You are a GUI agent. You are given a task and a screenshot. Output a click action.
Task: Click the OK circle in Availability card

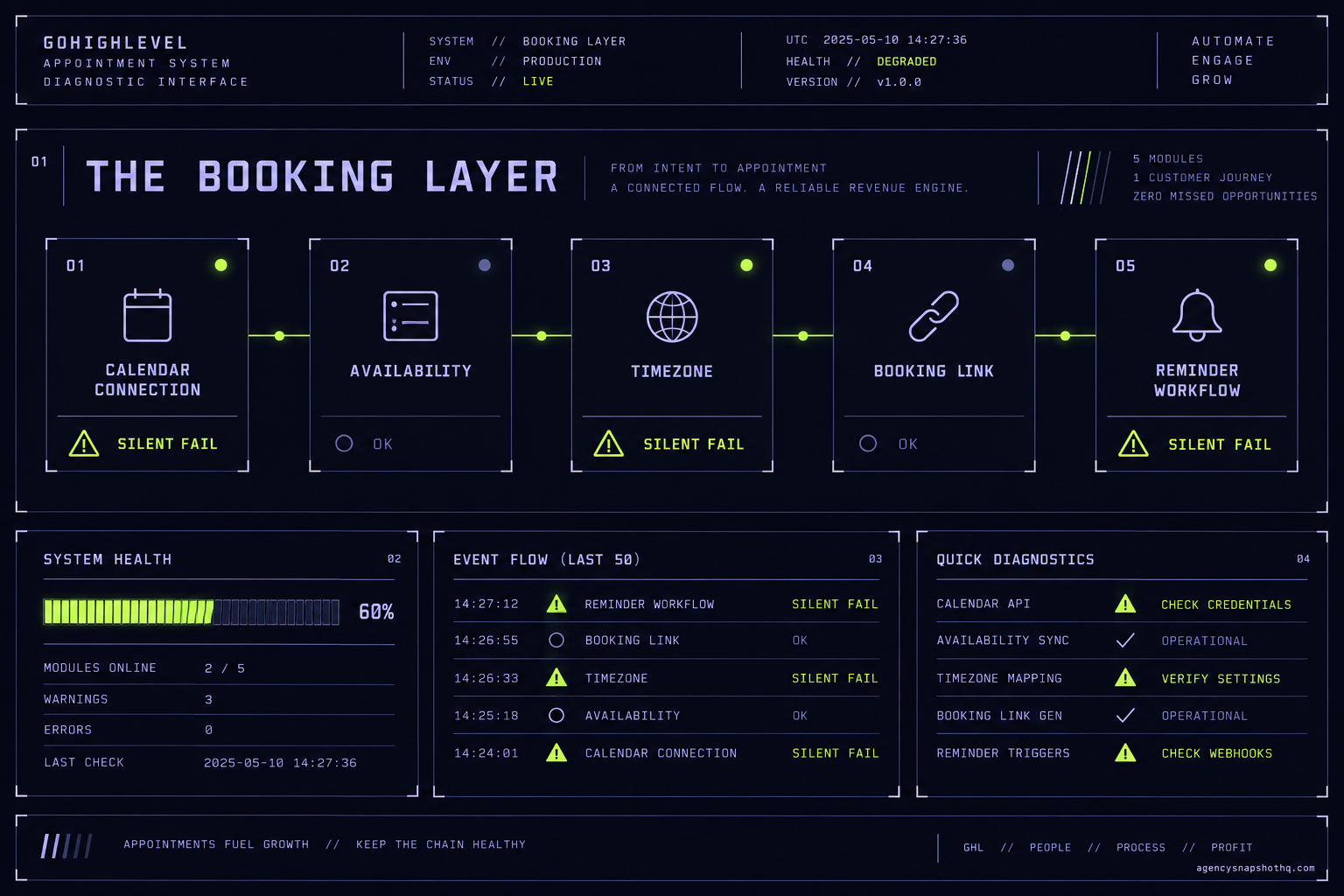(x=344, y=444)
